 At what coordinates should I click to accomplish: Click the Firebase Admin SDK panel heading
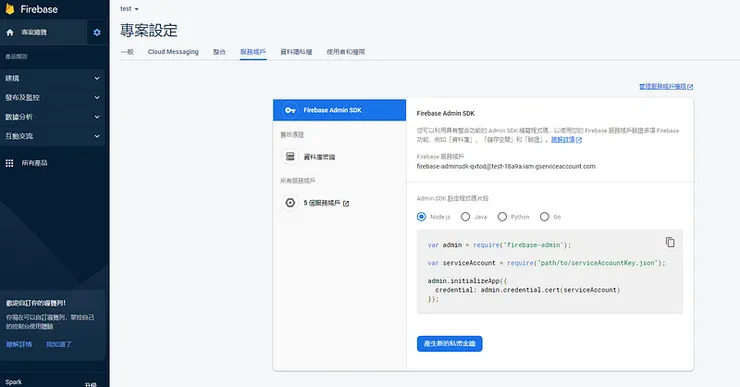pos(446,113)
